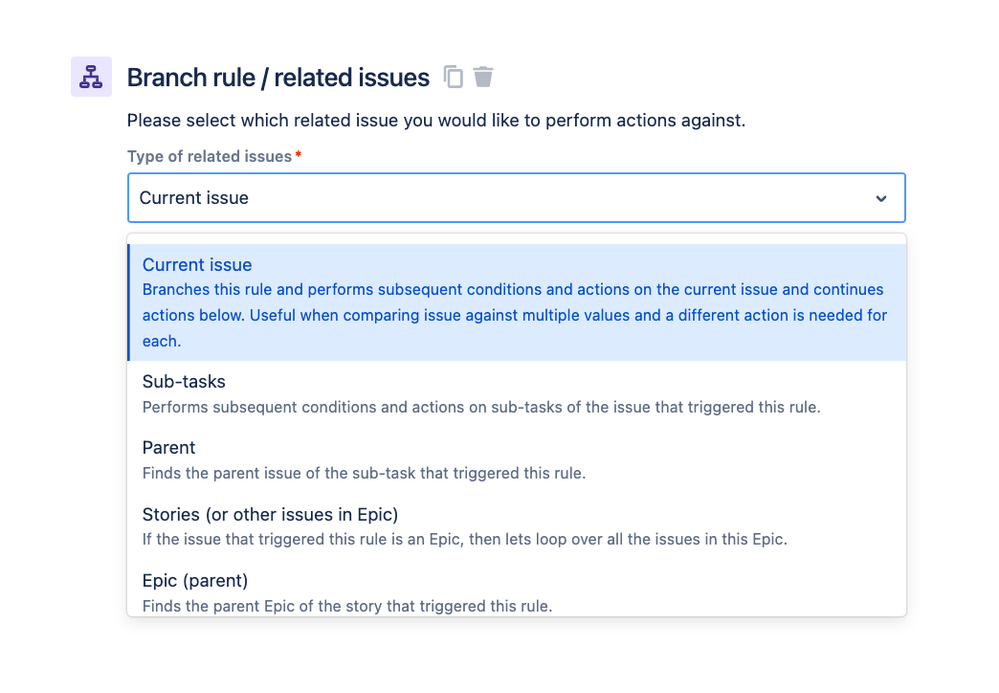Image resolution: width=999 pixels, height=693 pixels.
Task: Select the highlighted Current issue option
Action: (x=196, y=264)
